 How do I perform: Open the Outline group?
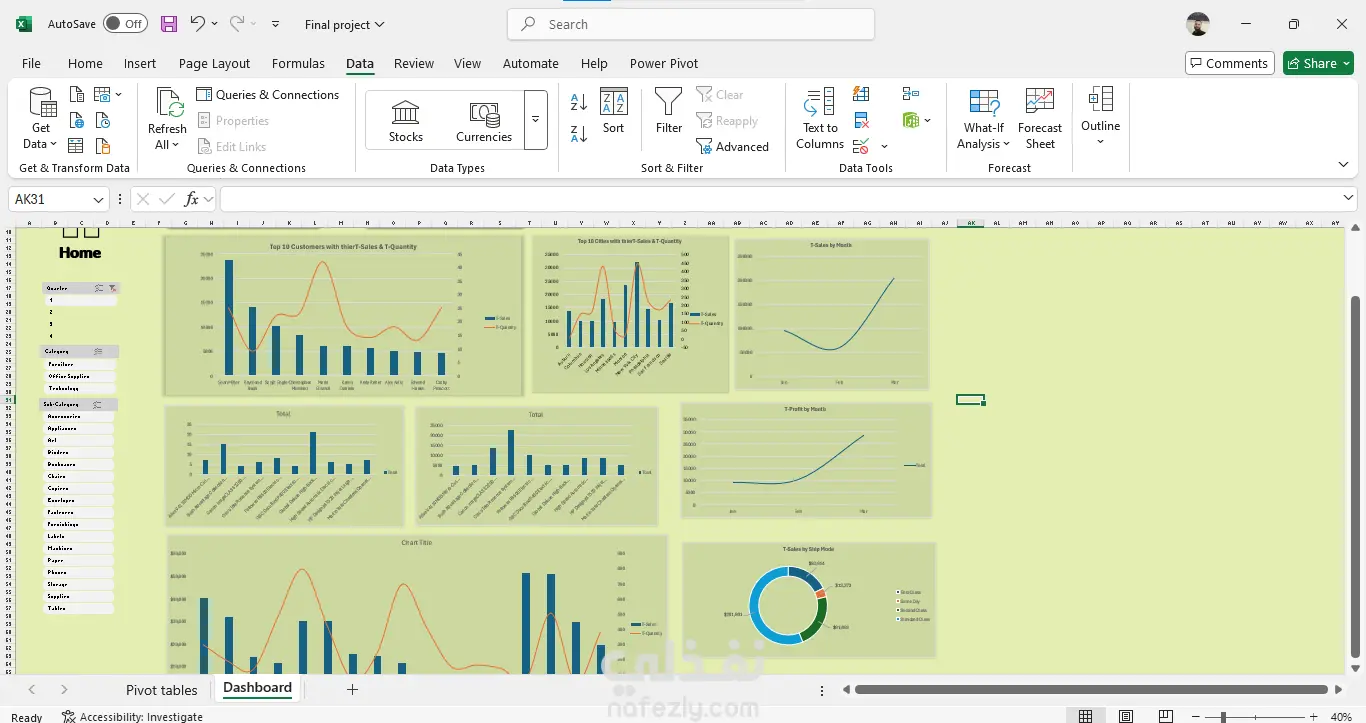(1100, 117)
